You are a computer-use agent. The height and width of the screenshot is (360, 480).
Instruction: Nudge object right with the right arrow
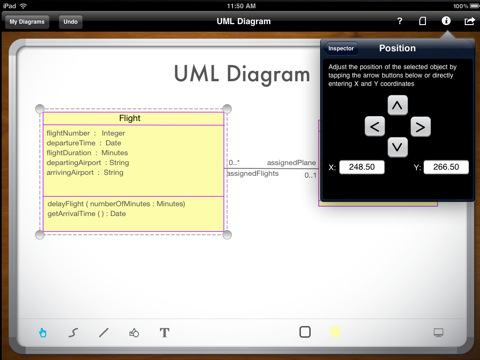tap(420, 127)
